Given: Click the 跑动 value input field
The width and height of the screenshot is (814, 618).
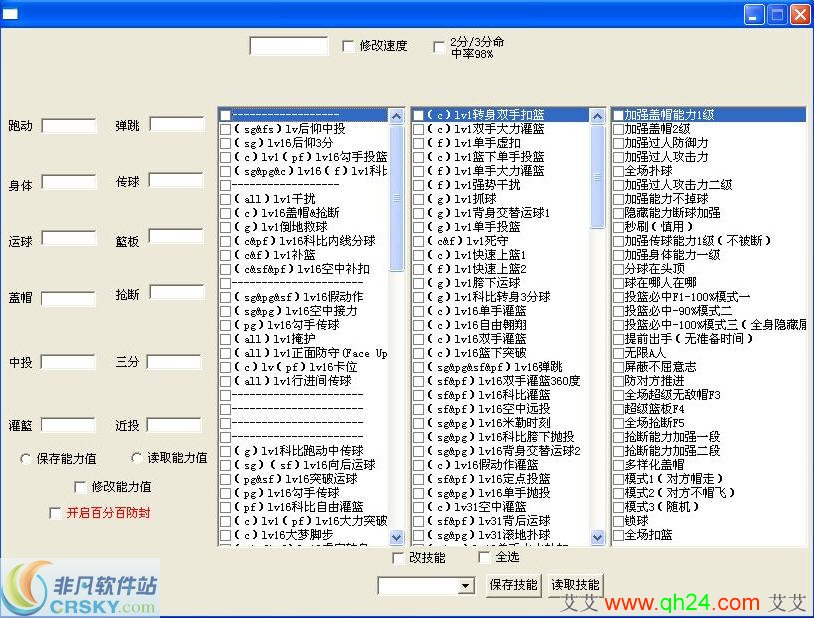Looking at the screenshot, I should pos(69,126).
